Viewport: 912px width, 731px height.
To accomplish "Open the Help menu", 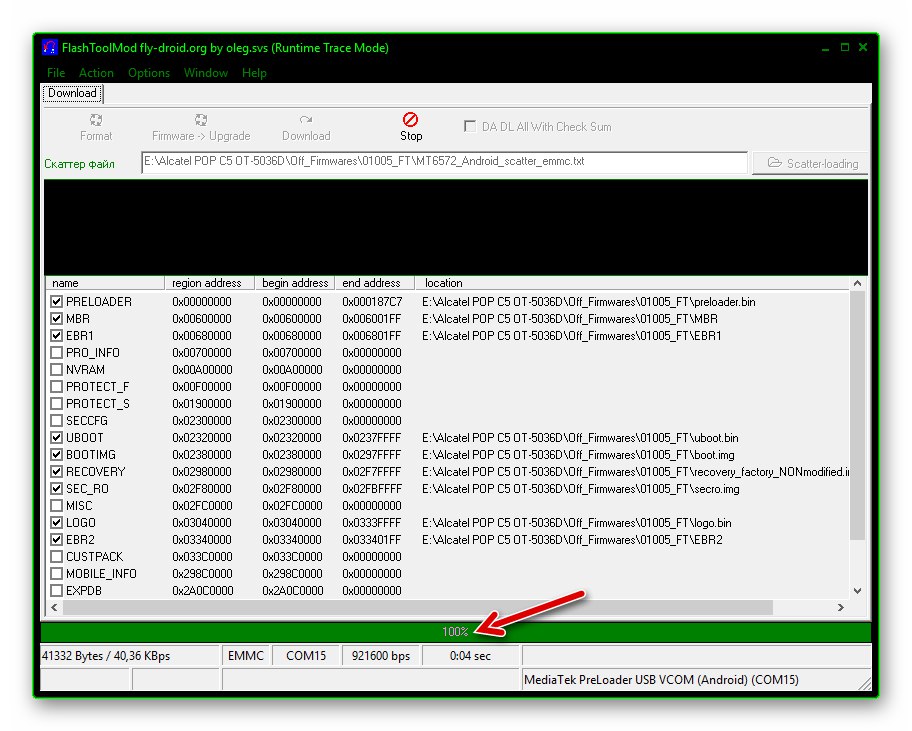I will (x=254, y=73).
